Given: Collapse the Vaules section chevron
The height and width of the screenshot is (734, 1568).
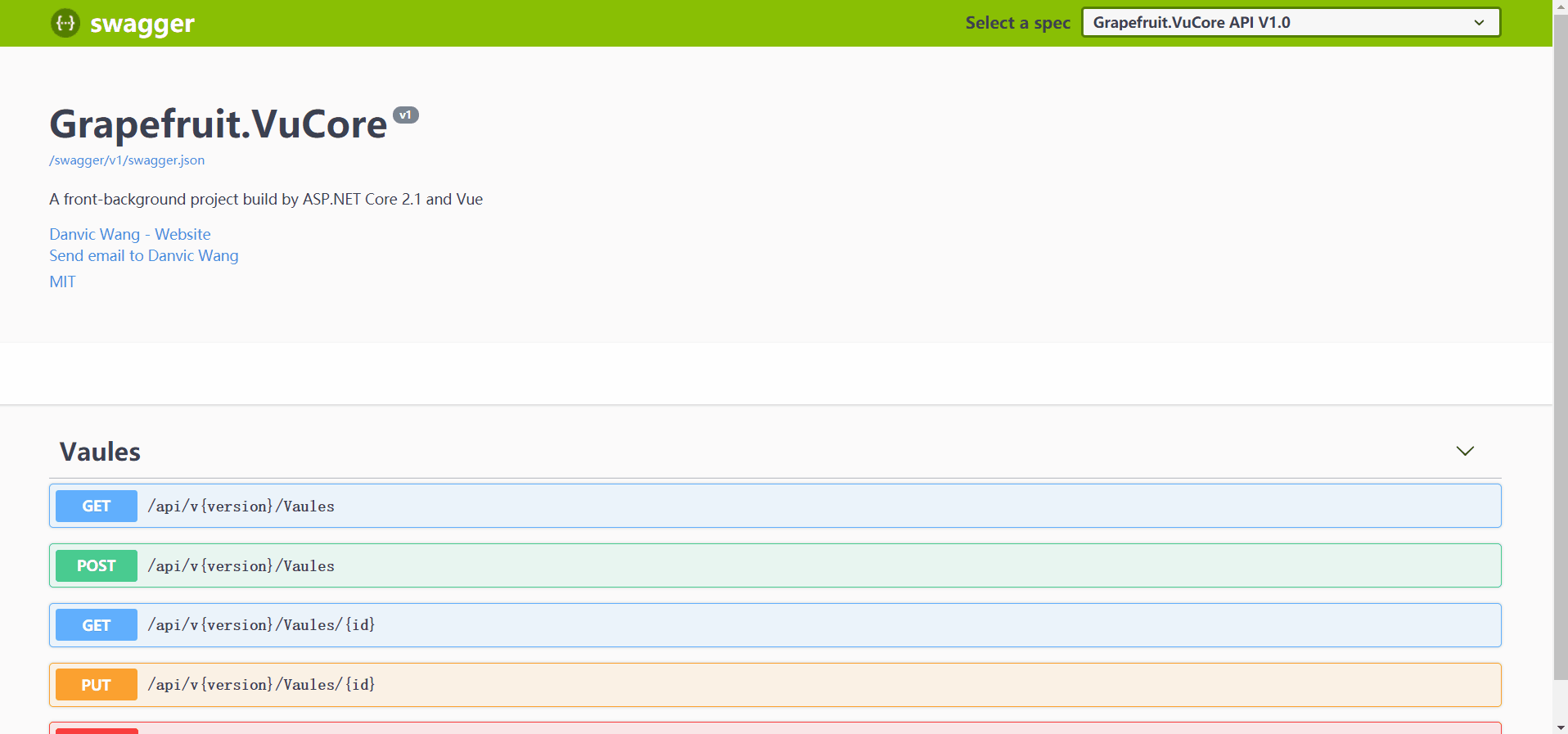Looking at the screenshot, I should coord(1465,451).
